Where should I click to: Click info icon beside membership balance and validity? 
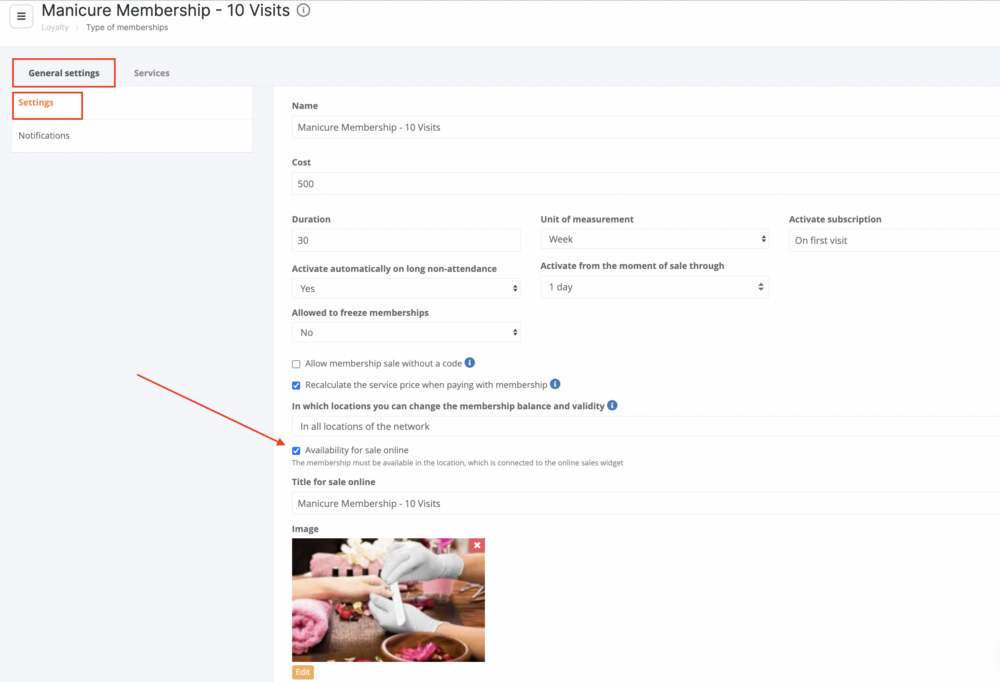coord(612,405)
